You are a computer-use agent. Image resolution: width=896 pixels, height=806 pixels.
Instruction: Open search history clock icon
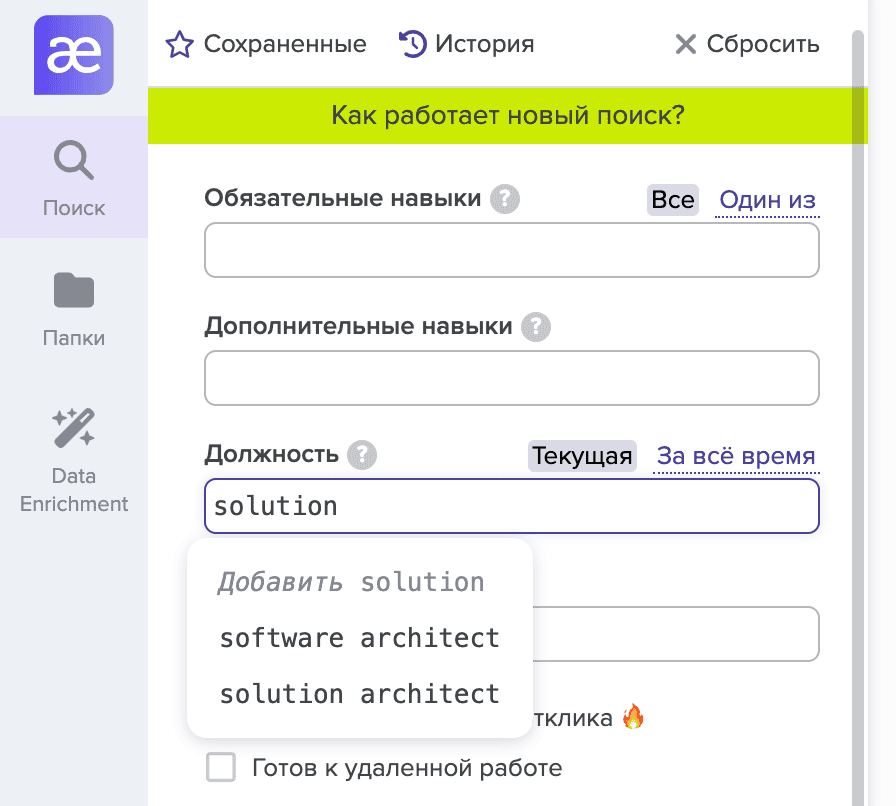click(411, 44)
